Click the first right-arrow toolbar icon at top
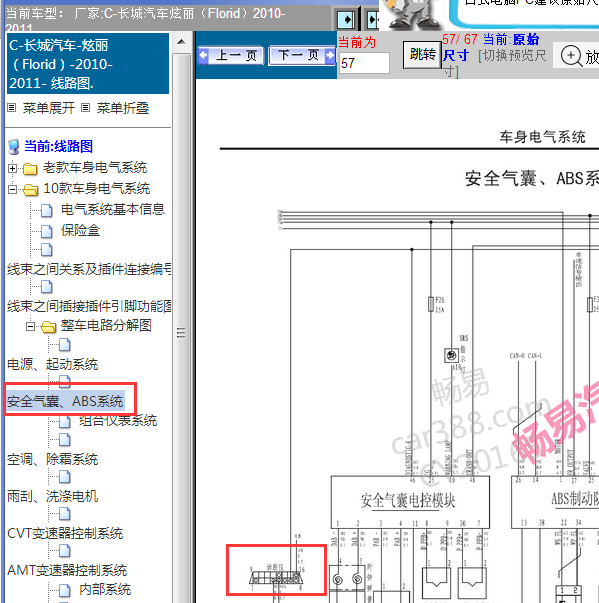 click(346, 19)
